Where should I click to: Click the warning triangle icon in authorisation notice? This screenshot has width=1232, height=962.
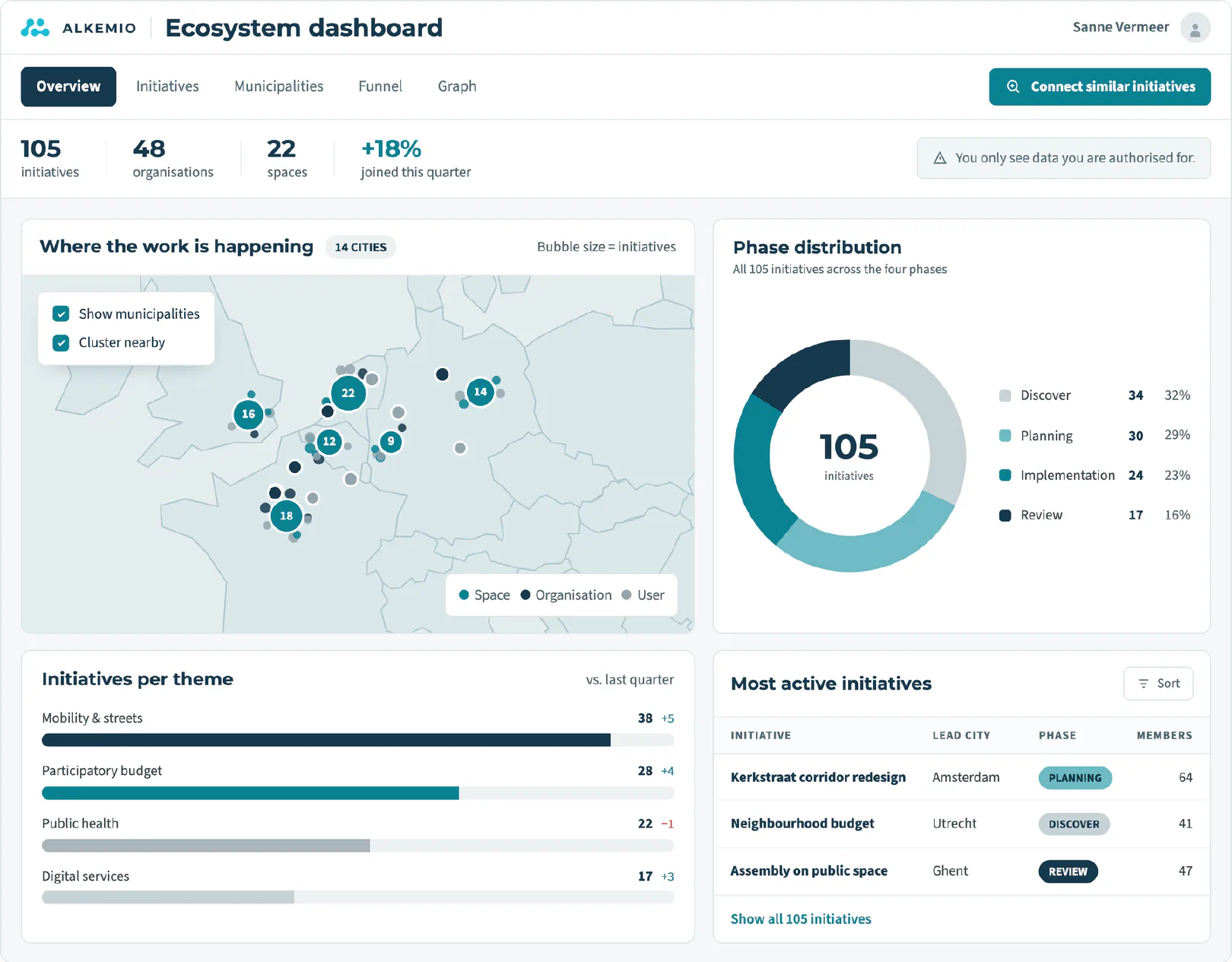coord(940,158)
